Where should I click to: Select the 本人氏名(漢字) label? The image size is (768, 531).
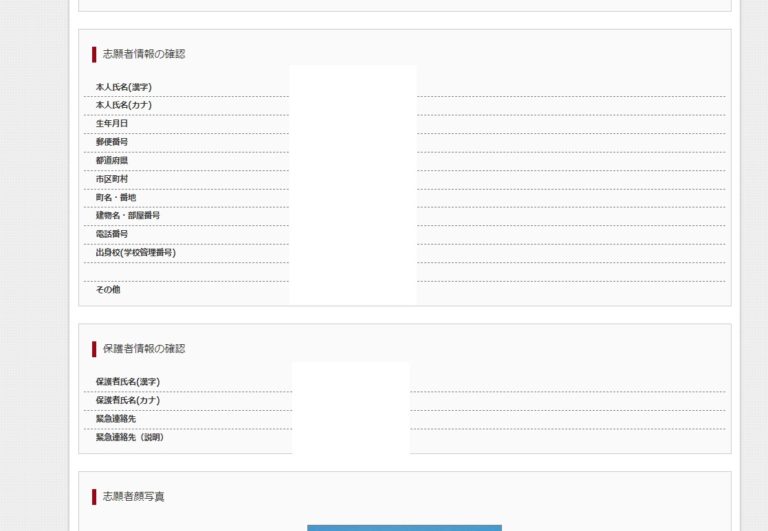[x=124, y=87]
